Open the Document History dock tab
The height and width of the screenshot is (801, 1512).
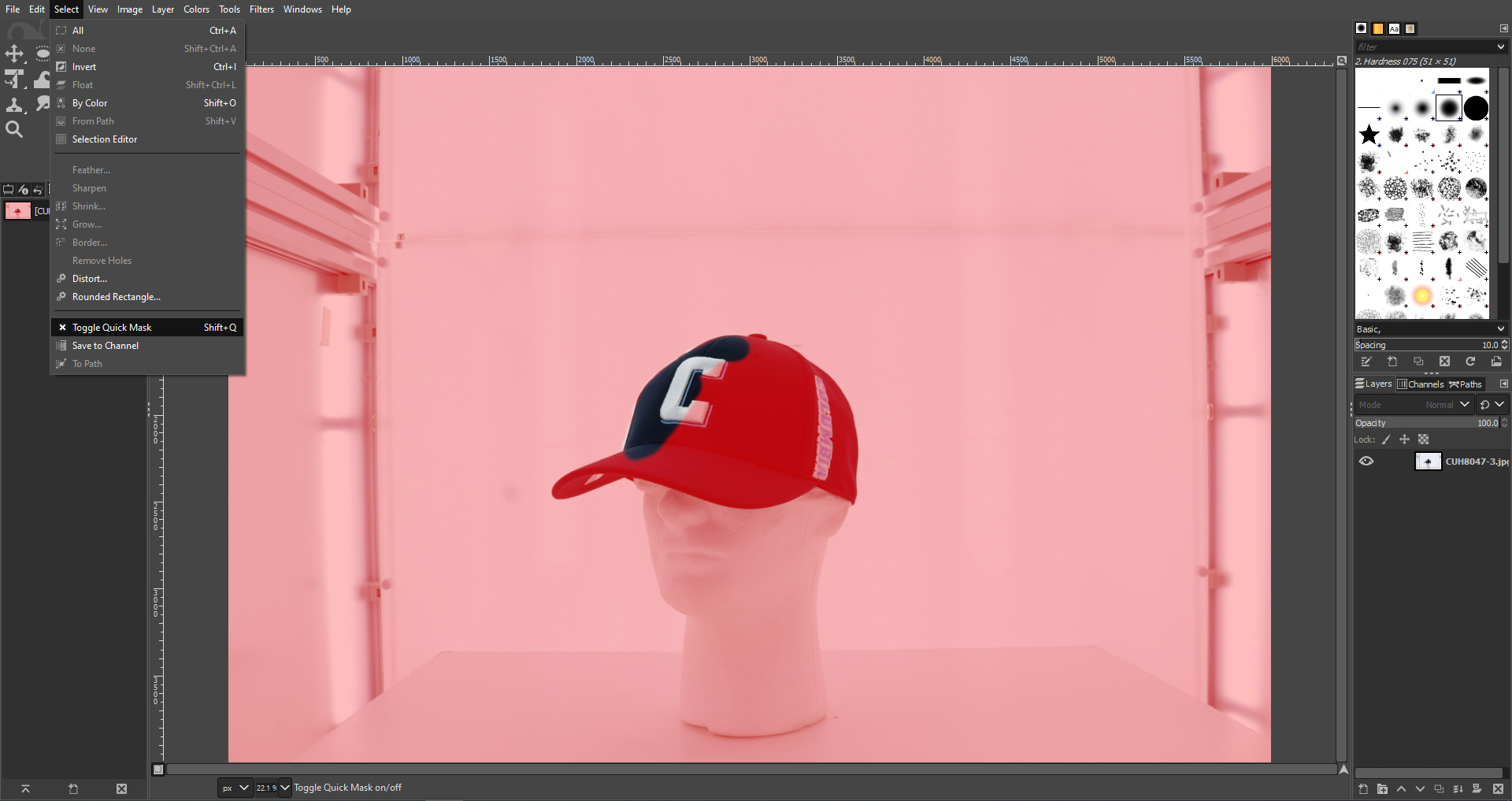(1410, 28)
